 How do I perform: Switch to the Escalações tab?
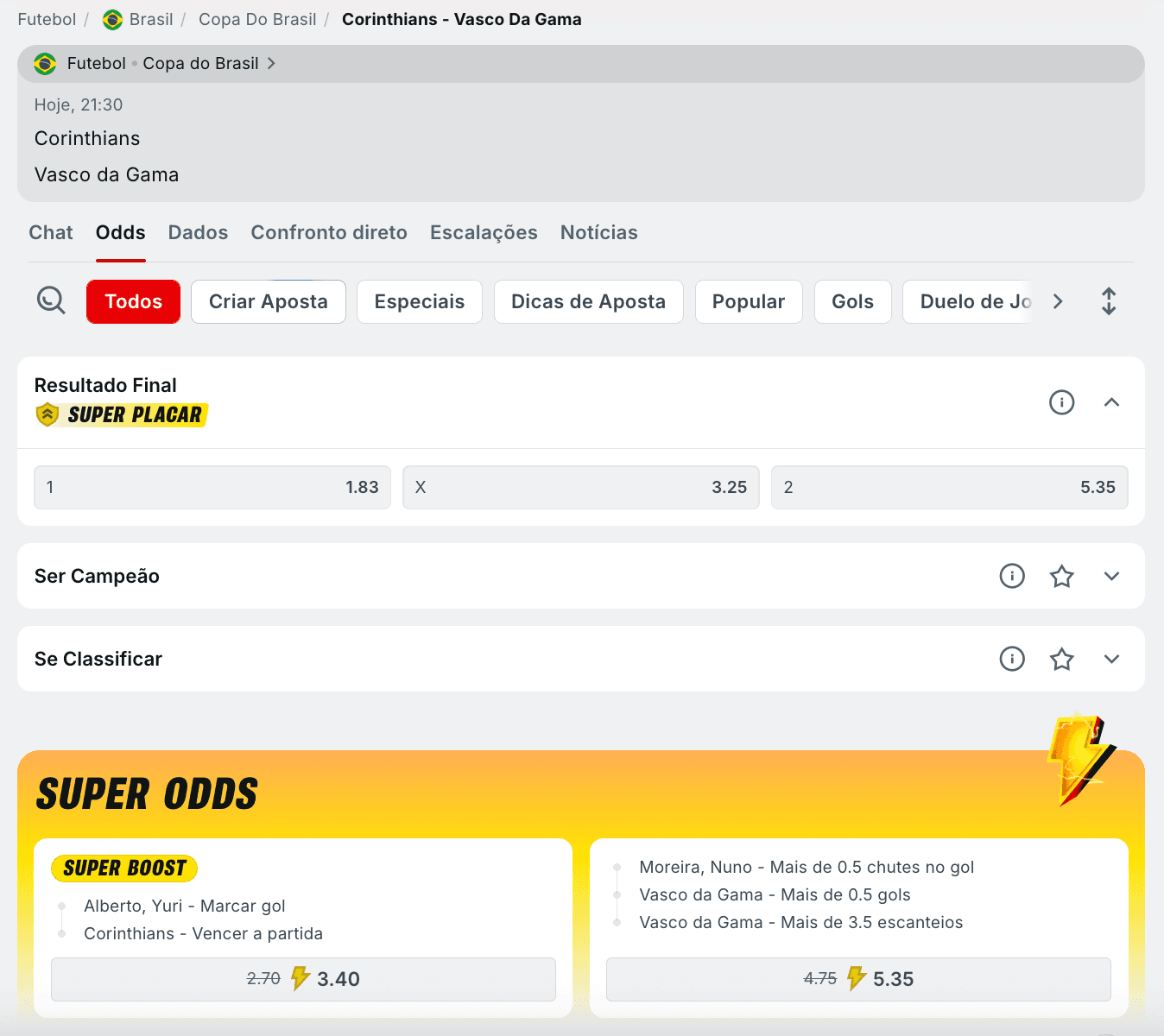click(484, 232)
